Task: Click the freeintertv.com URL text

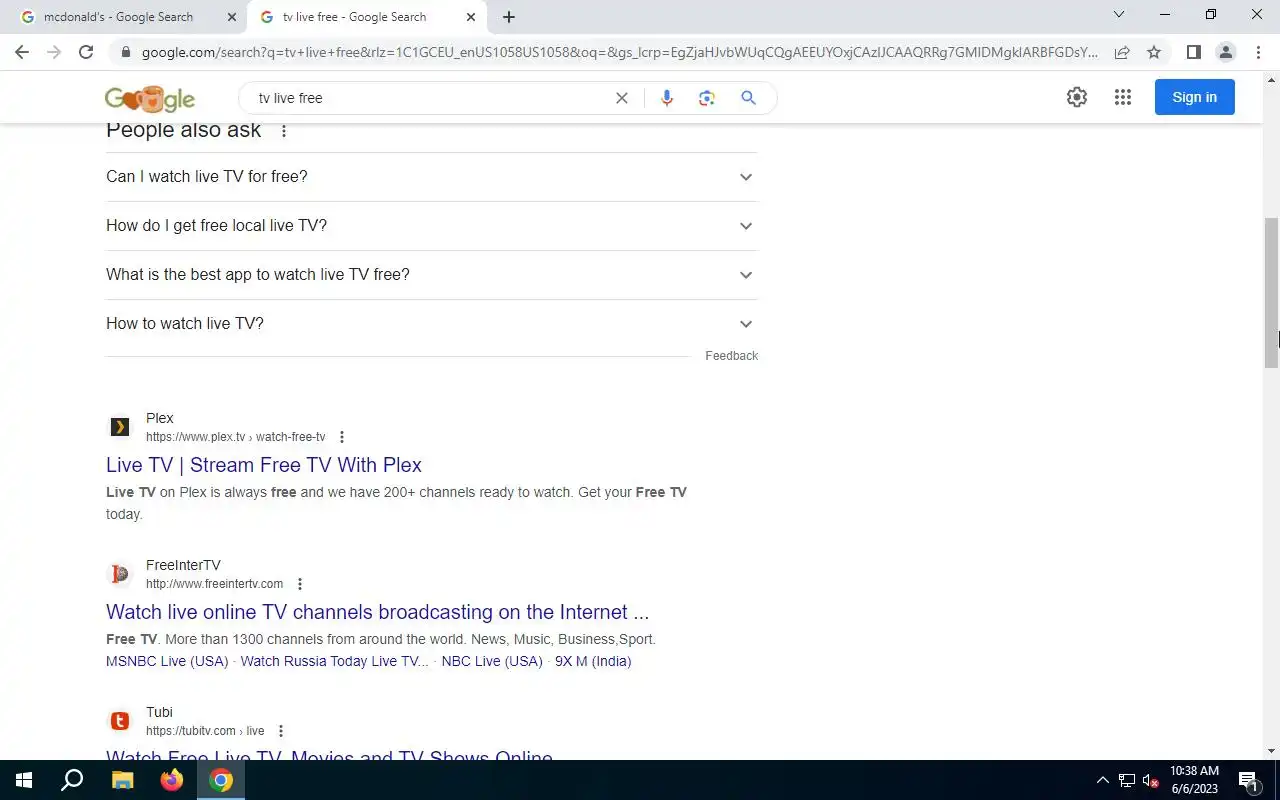Action: [215, 584]
